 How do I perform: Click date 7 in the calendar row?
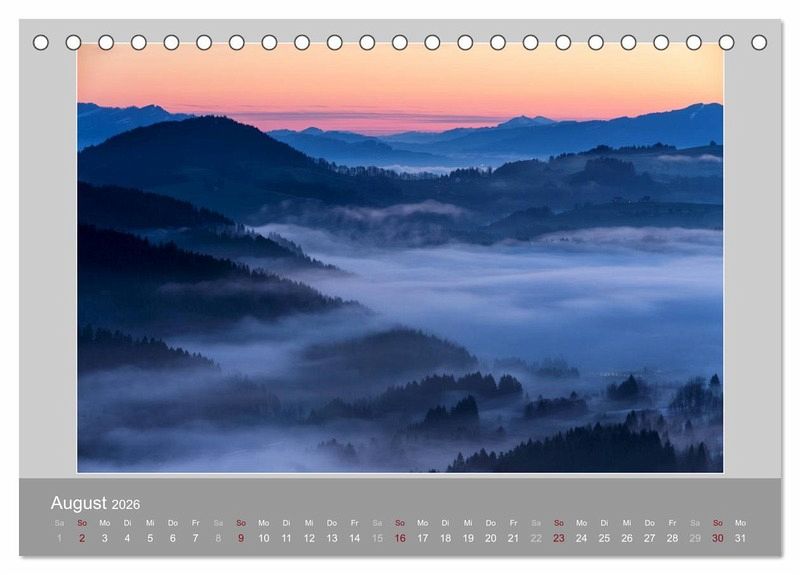click(195, 538)
